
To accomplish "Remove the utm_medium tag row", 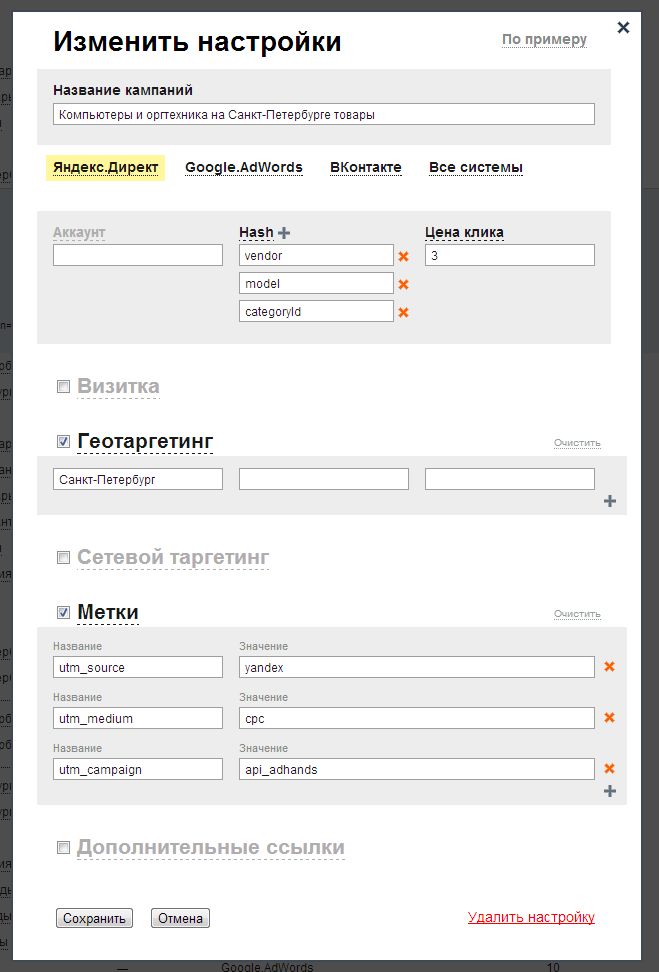I will click(609, 718).
